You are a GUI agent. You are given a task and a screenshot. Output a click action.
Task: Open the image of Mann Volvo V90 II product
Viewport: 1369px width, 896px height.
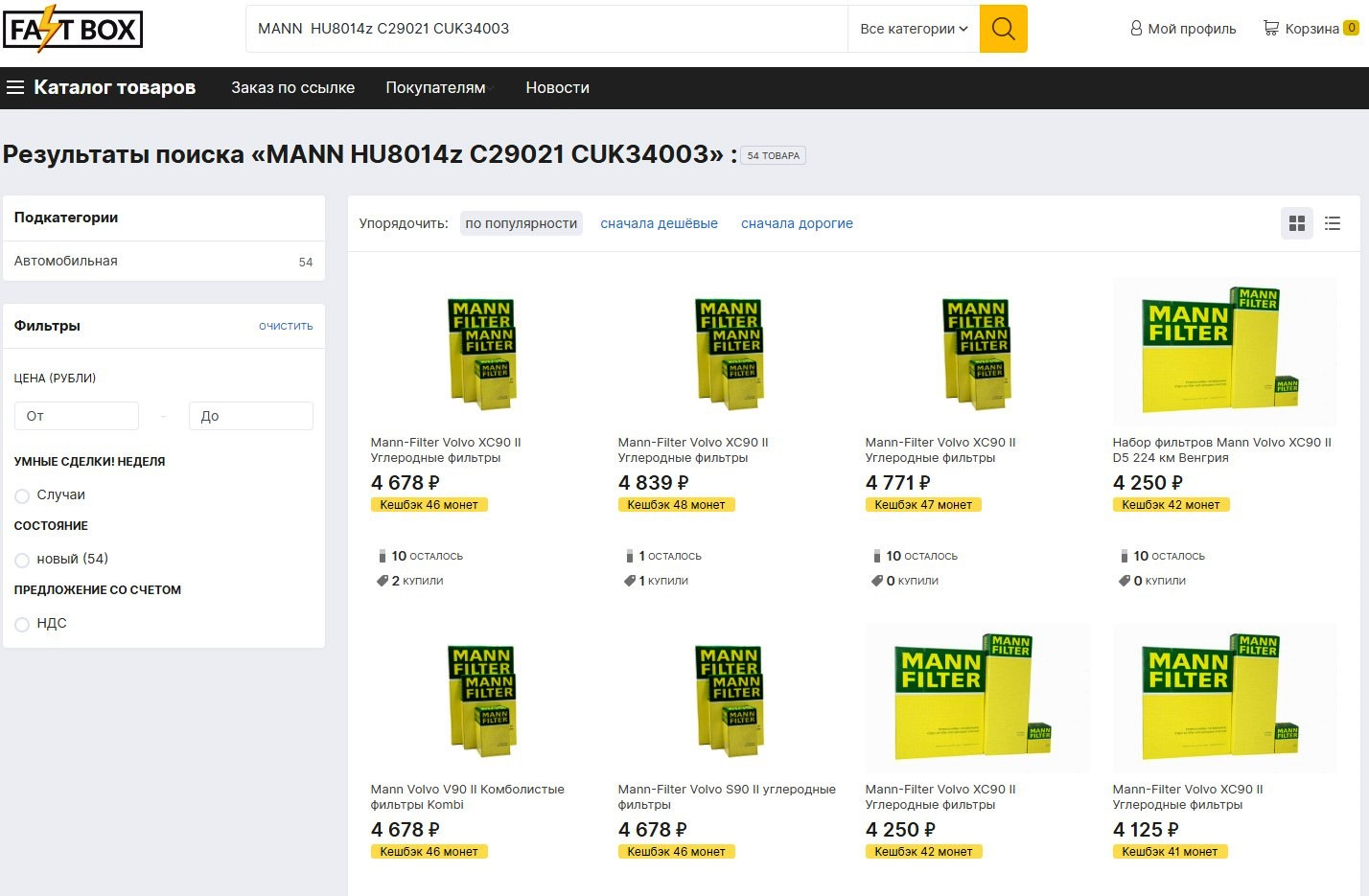pos(482,699)
